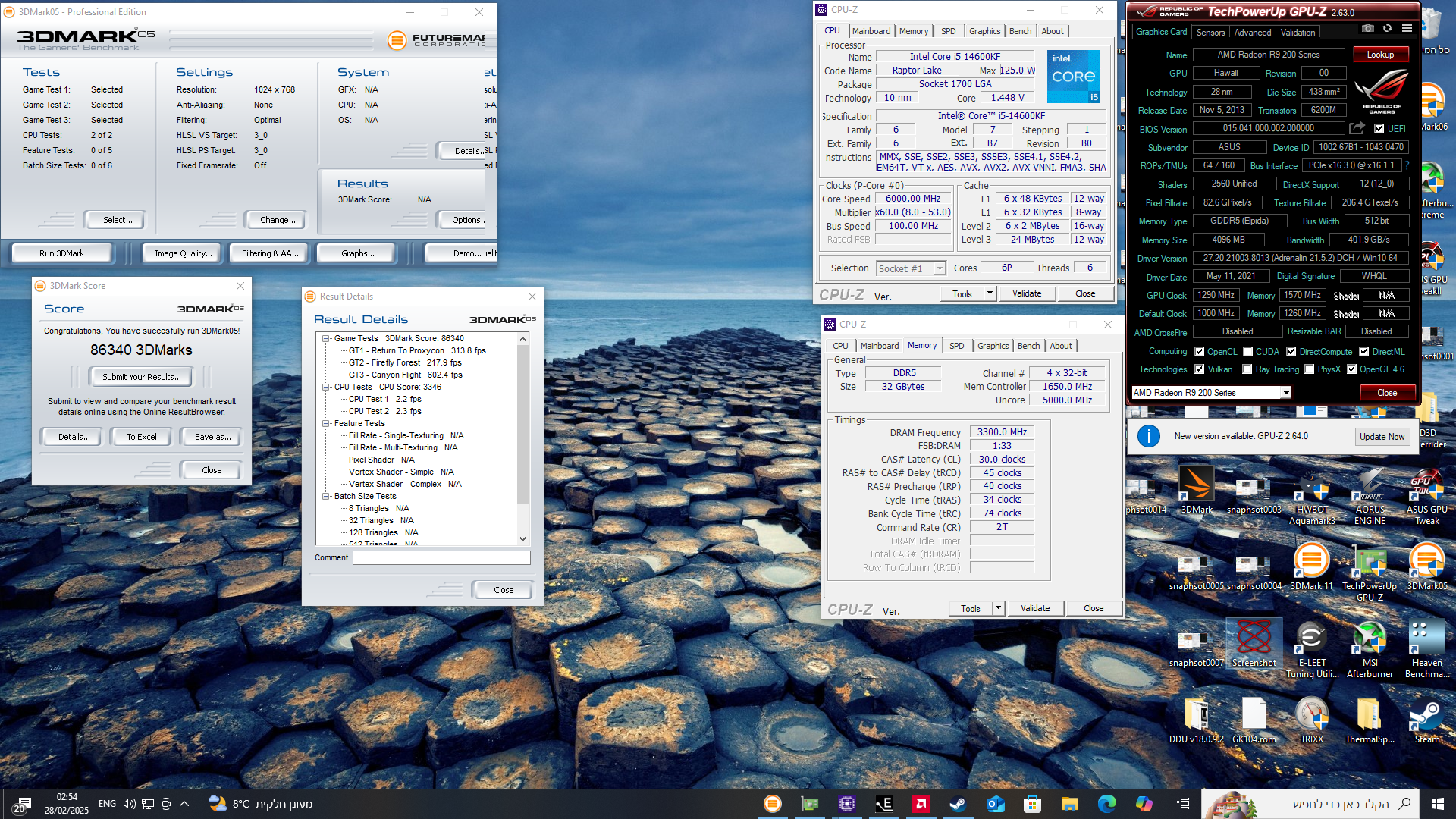
Task: Open the 3DMark desktop shortcut
Action: [x=1197, y=490]
